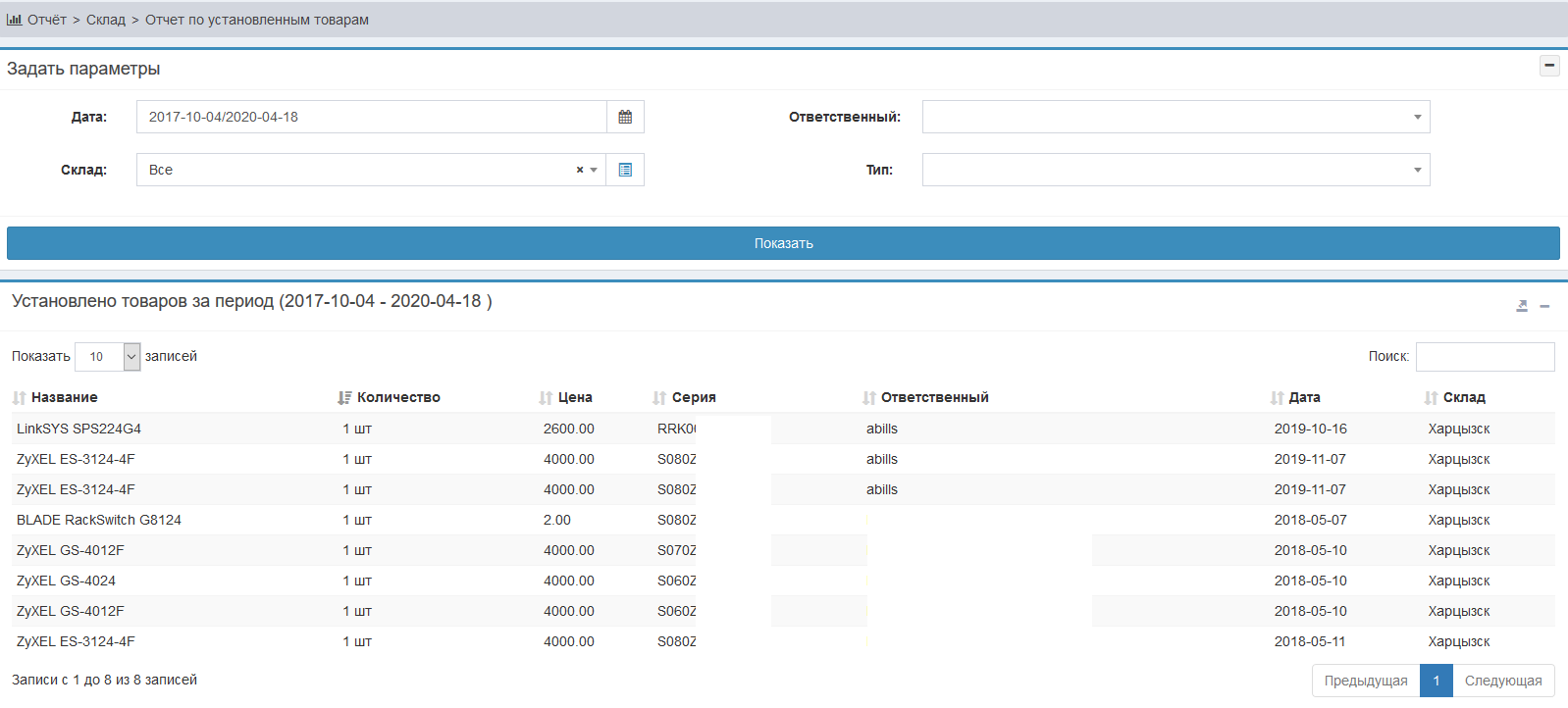Open the calendar date picker icon
The width and height of the screenshot is (1568, 708).
[625, 117]
